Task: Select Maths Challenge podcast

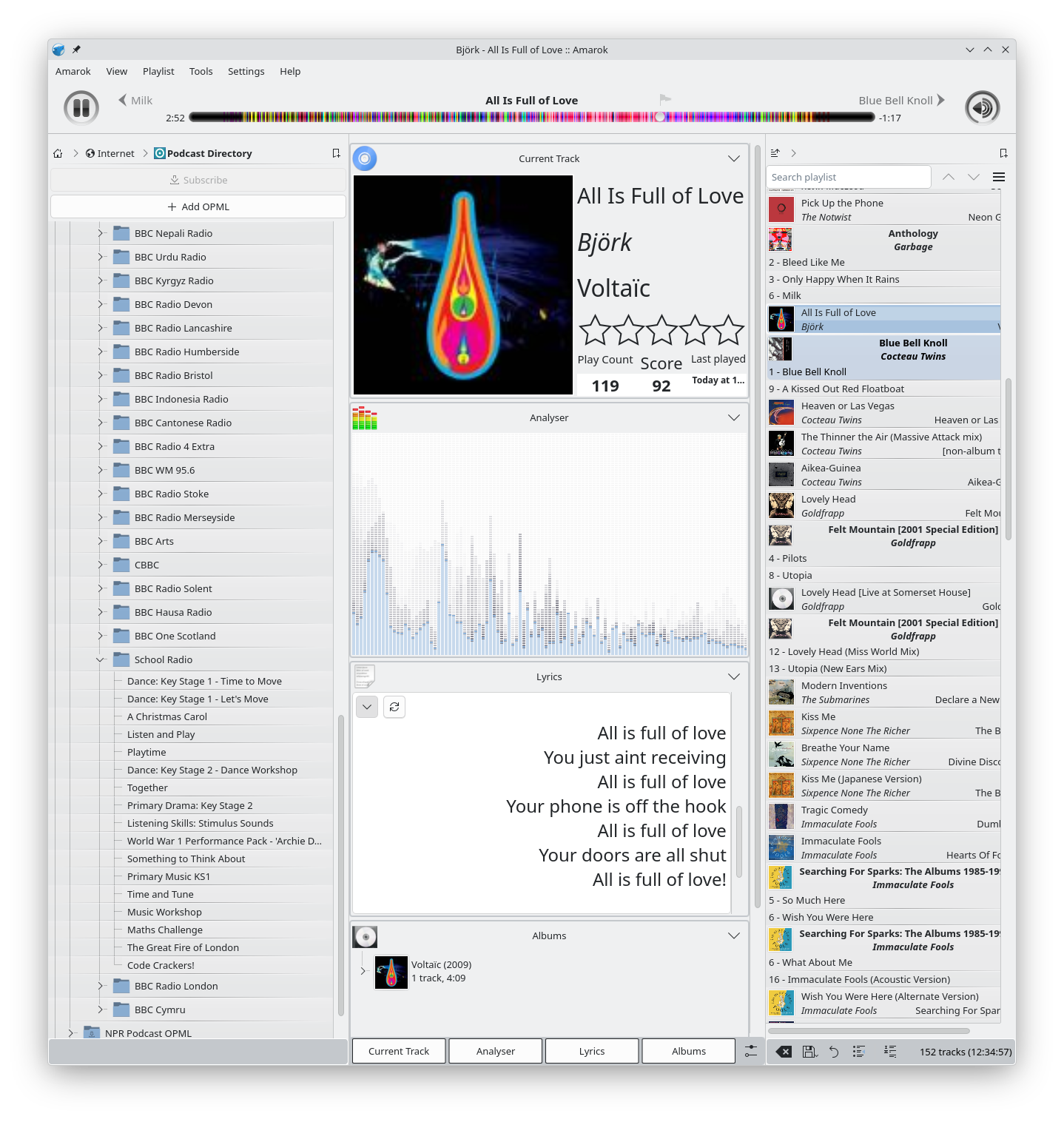Action: click(165, 930)
